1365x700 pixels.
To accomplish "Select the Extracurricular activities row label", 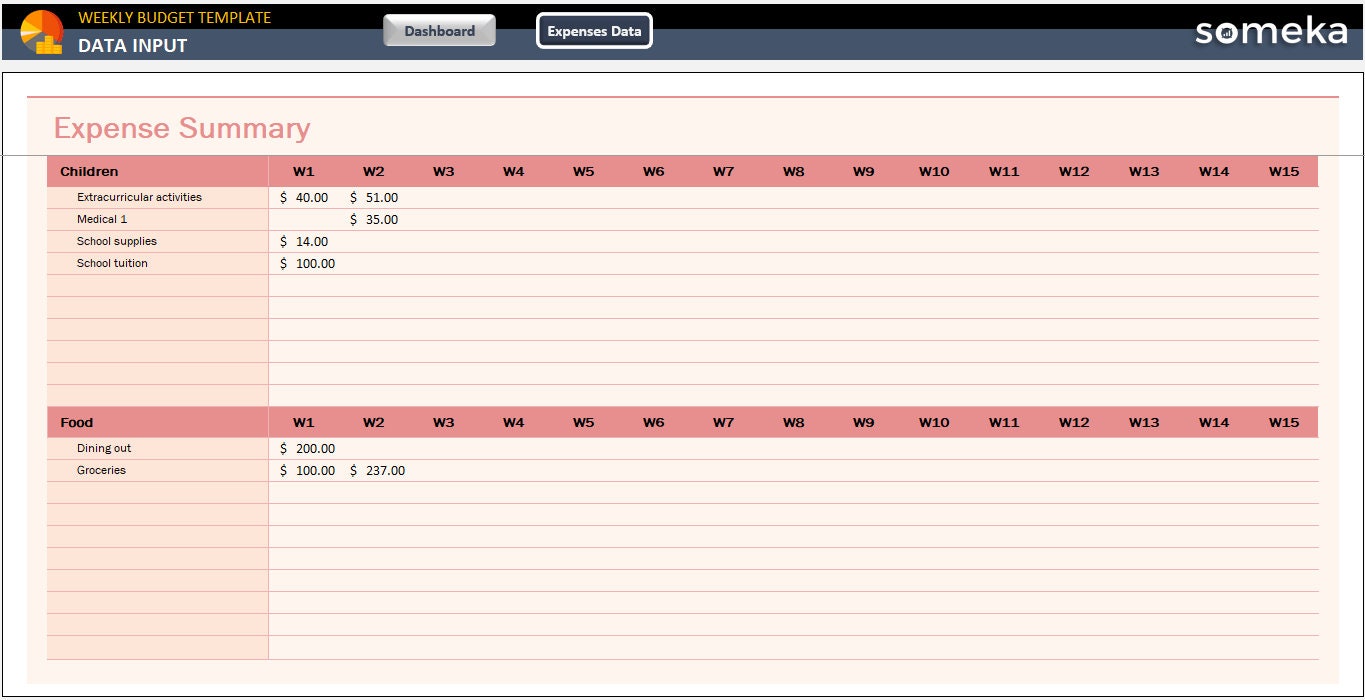I will point(139,197).
